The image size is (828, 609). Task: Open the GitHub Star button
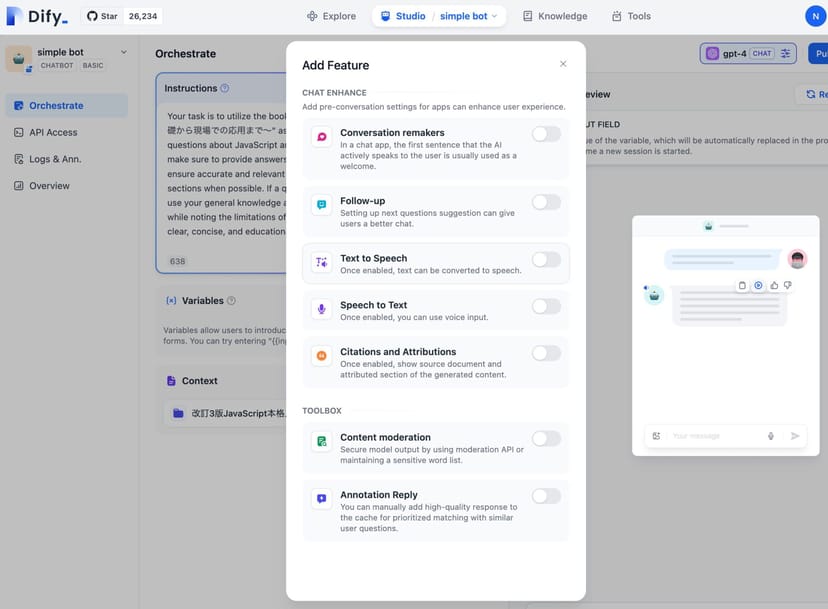pos(102,16)
